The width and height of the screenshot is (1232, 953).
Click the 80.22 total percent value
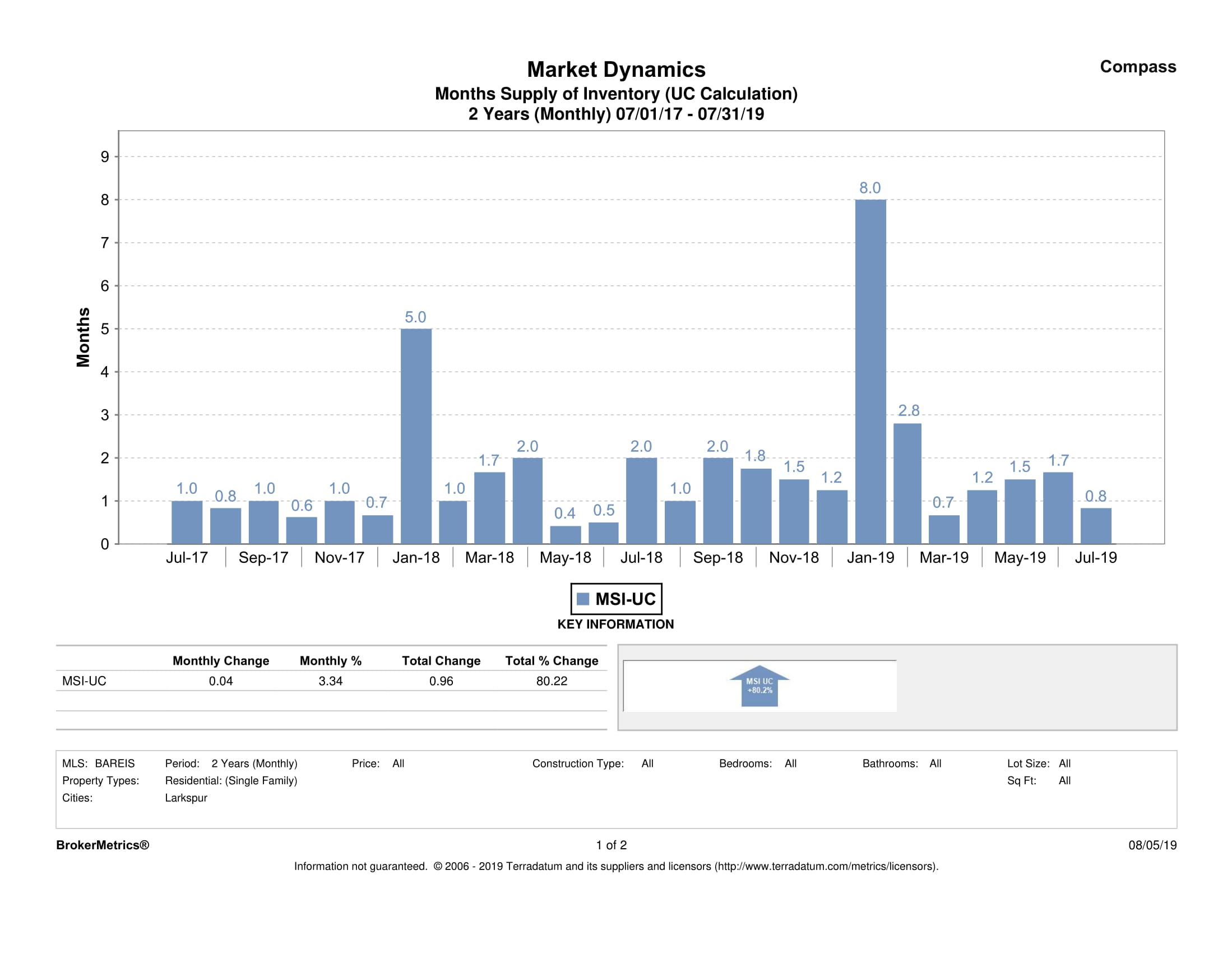pos(551,681)
